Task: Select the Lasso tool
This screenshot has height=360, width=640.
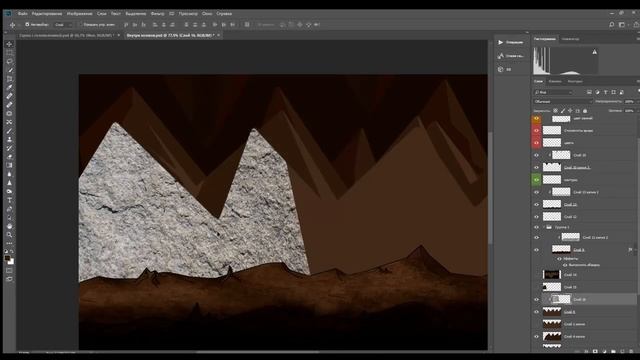Action: click(x=9, y=61)
